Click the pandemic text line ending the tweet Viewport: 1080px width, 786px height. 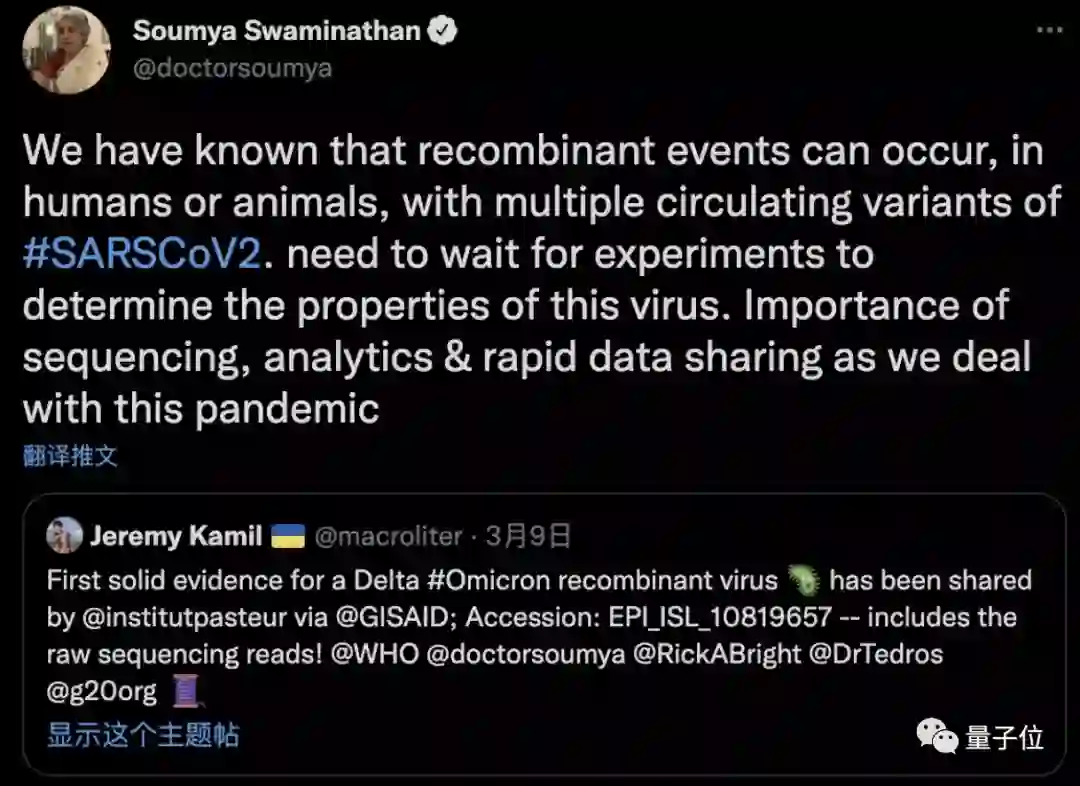click(x=201, y=408)
